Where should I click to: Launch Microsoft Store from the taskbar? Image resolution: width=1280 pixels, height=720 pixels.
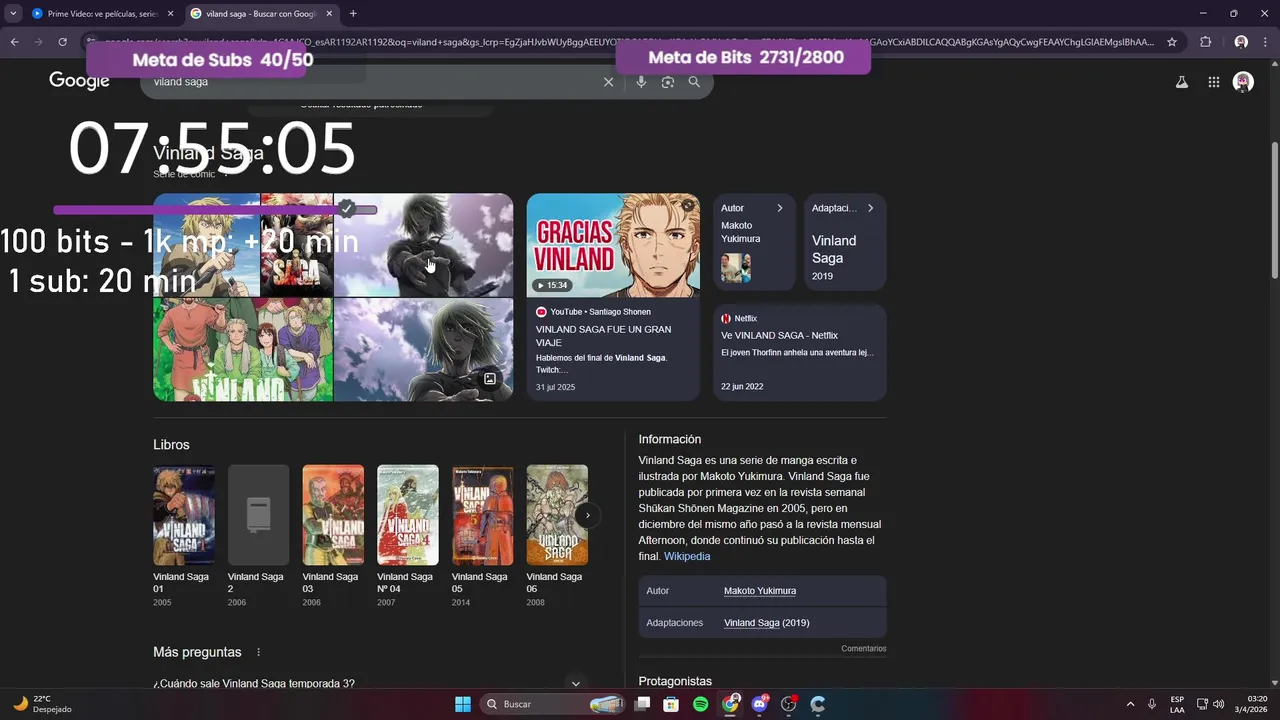point(671,704)
